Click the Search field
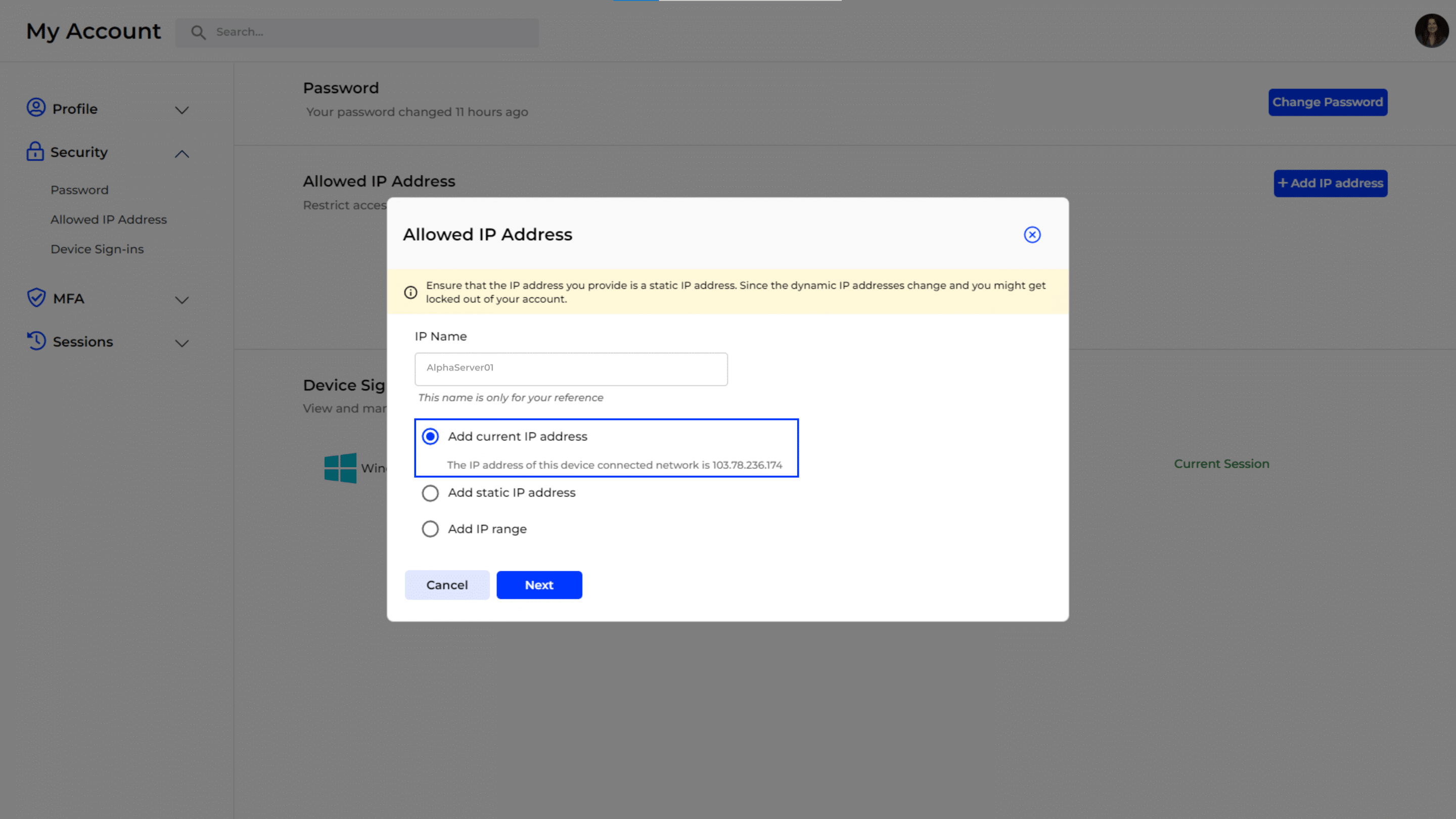 click(x=357, y=32)
